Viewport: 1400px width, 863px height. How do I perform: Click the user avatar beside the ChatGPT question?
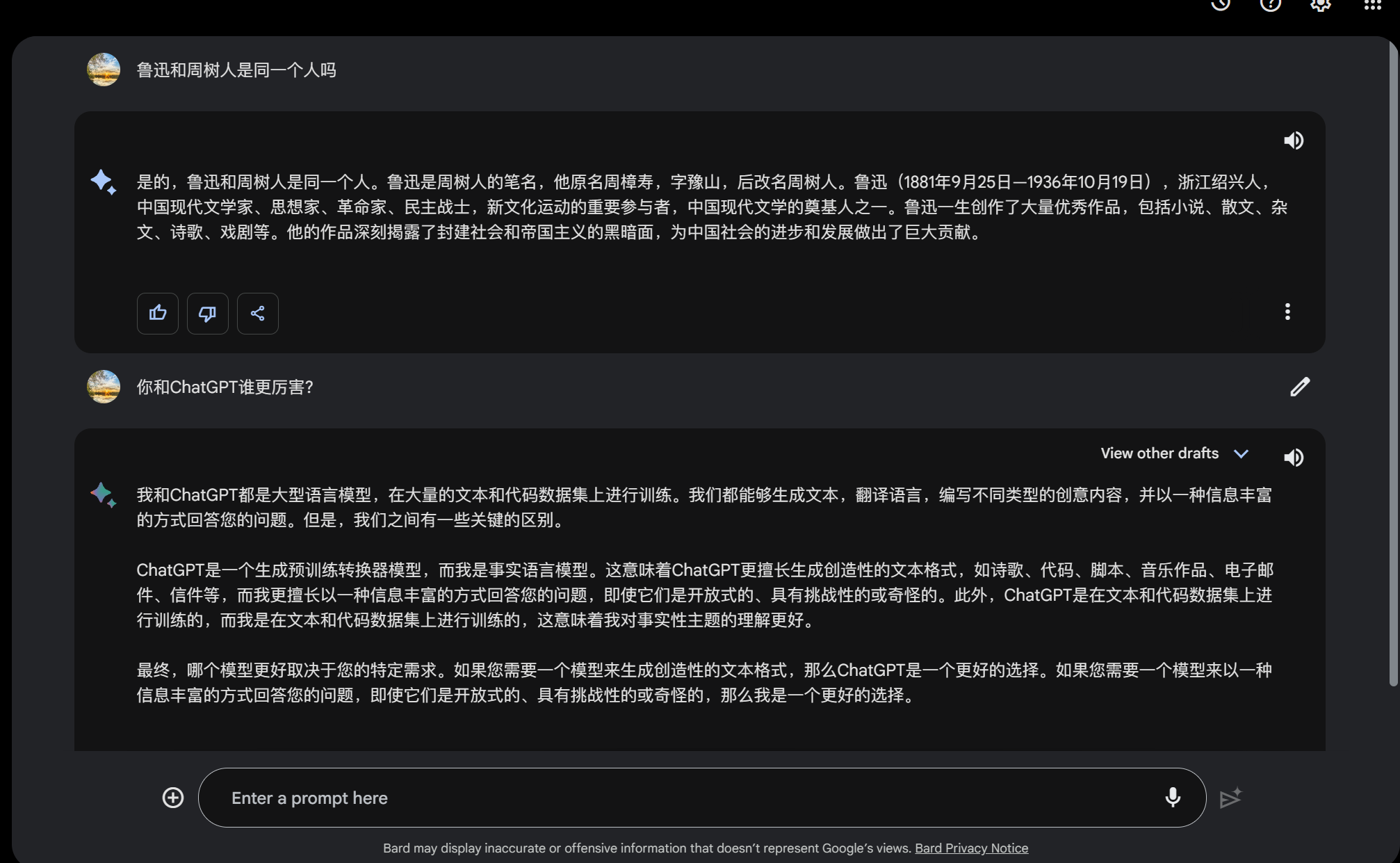104,387
